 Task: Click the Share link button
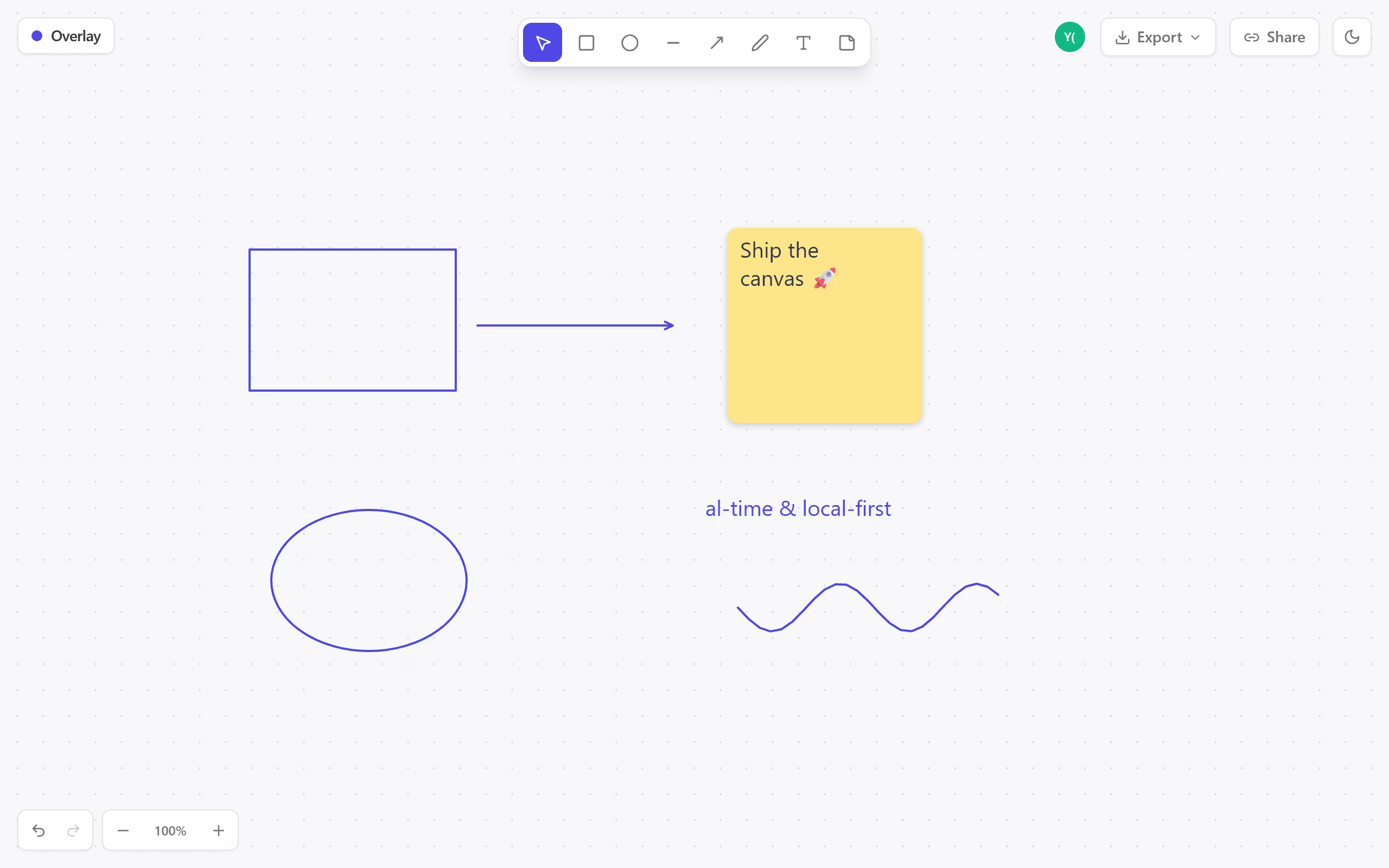click(1274, 37)
